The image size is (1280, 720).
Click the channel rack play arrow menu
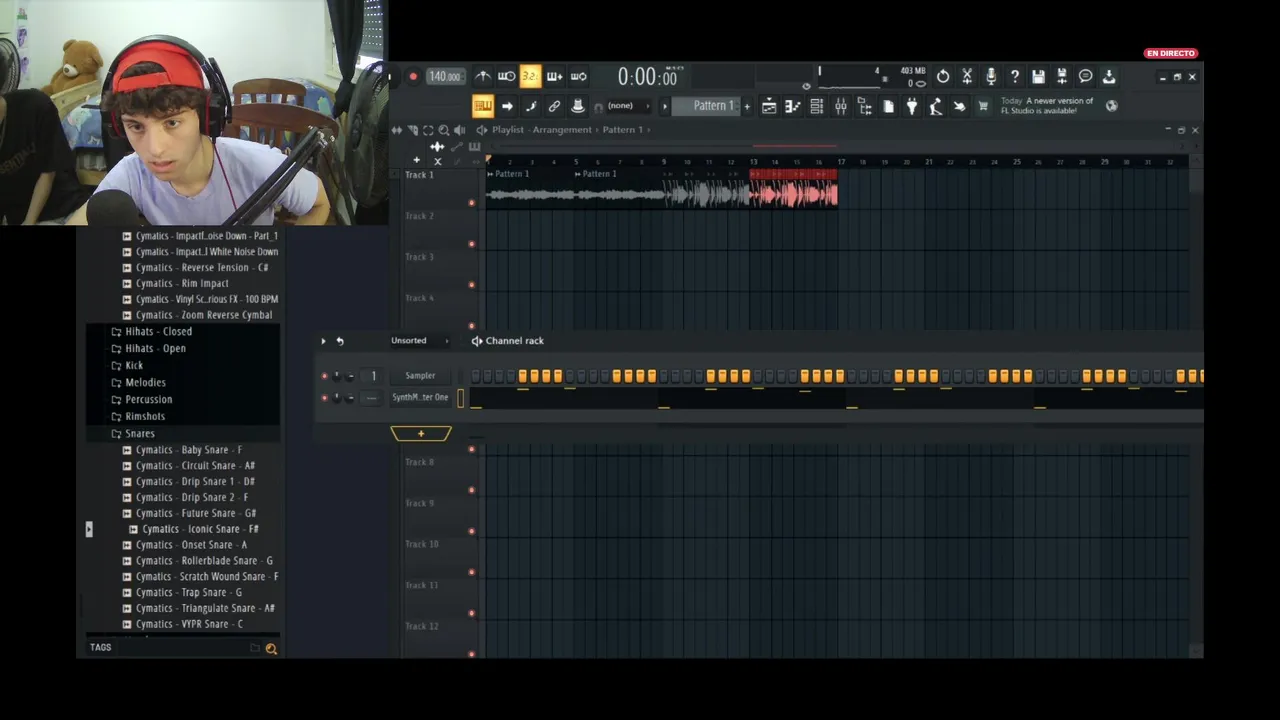click(323, 341)
